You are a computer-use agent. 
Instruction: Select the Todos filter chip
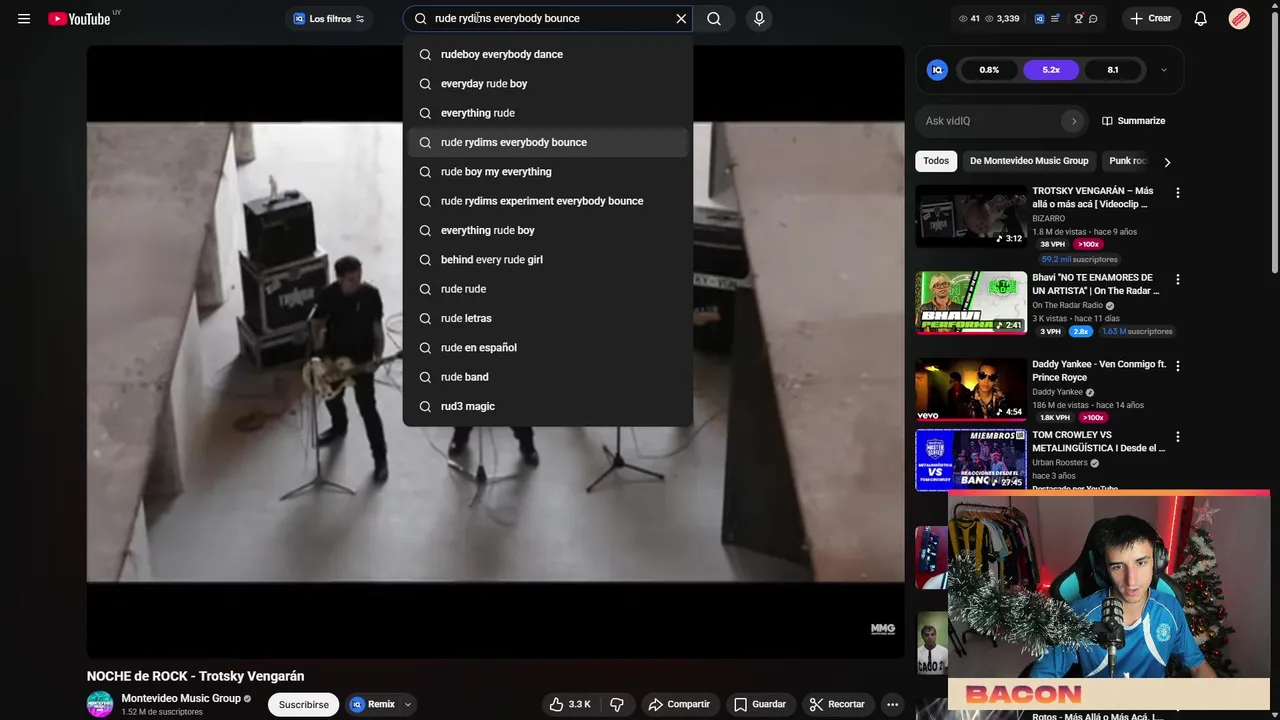pos(936,161)
